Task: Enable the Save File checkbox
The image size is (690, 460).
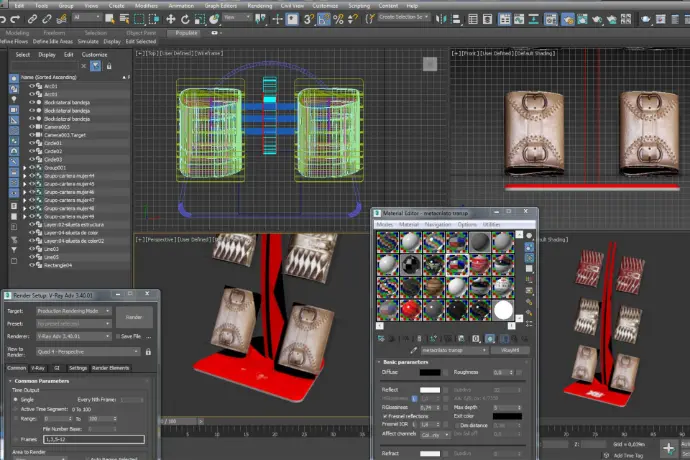Action: [118, 336]
